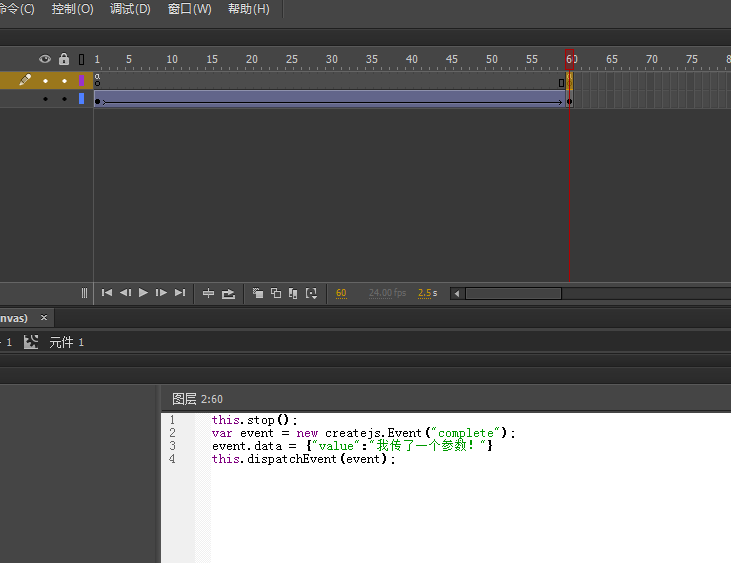Open the 窗口(W) menu

pyautogui.click(x=190, y=9)
